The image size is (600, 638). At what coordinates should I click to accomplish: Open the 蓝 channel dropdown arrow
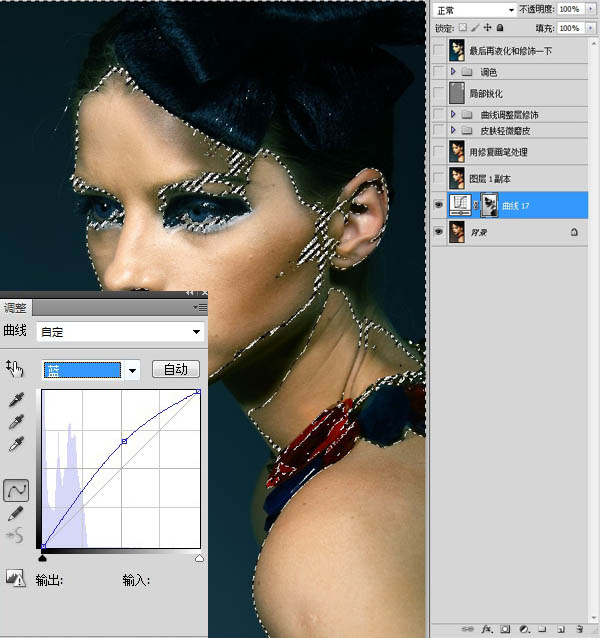click(x=132, y=370)
